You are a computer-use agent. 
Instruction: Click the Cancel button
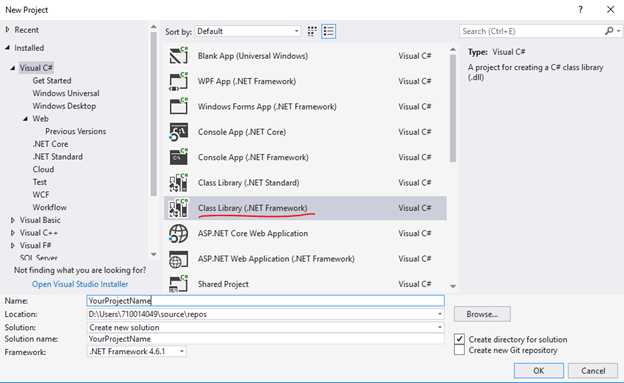(x=593, y=371)
